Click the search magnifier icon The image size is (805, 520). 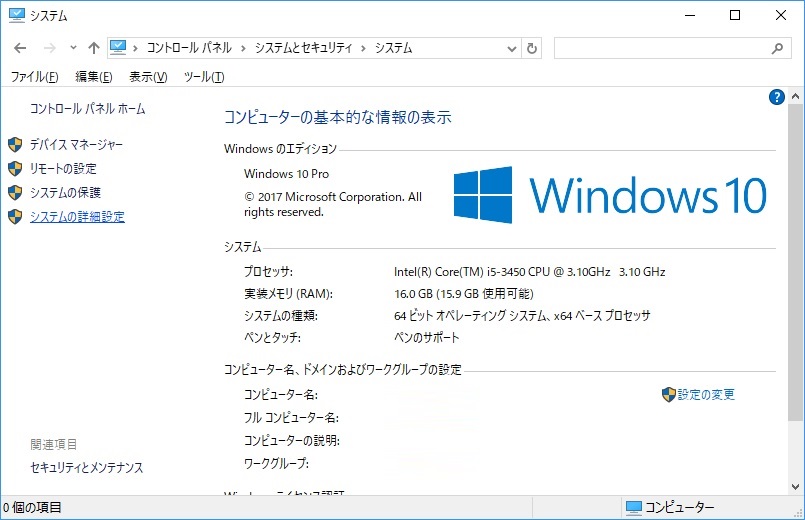[777, 49]
